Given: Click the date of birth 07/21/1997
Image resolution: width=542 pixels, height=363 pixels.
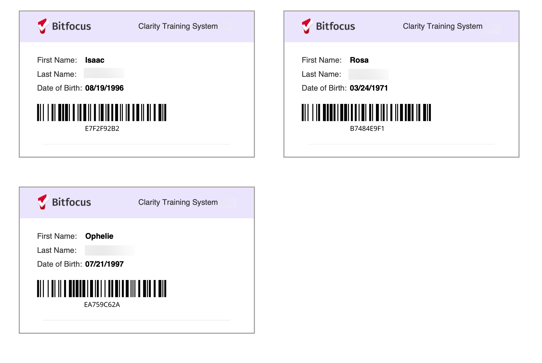Looking at the screenshot, I should [x=104, y=264].
